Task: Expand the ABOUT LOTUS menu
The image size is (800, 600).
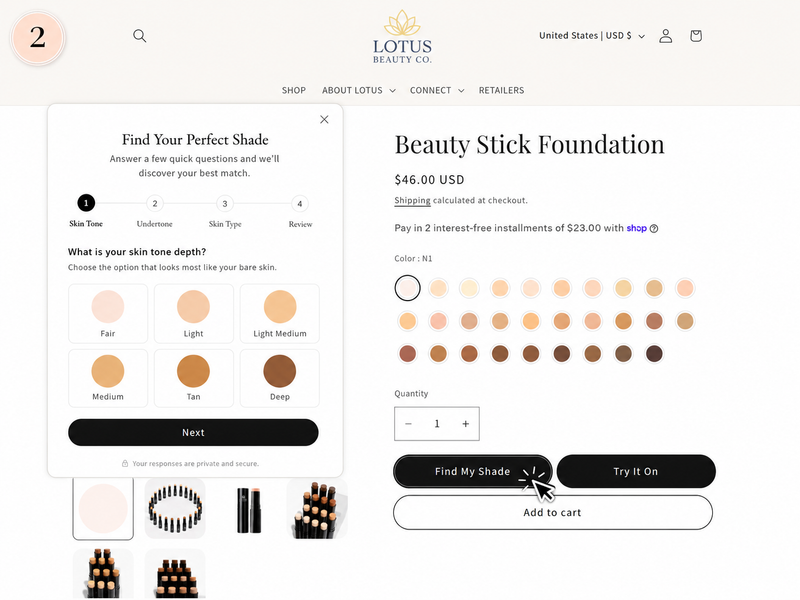Action: (358, 90)
